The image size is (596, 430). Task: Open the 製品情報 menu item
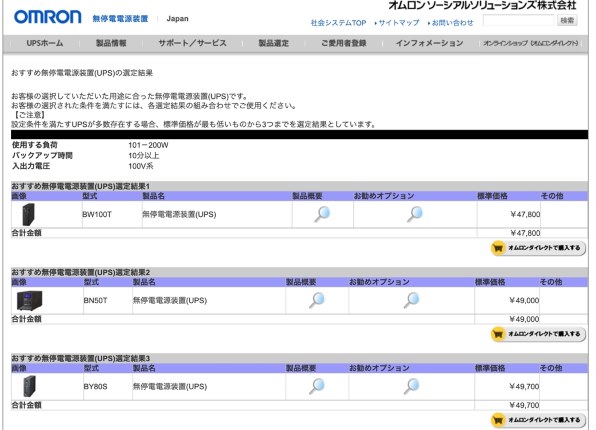point(111,43)
